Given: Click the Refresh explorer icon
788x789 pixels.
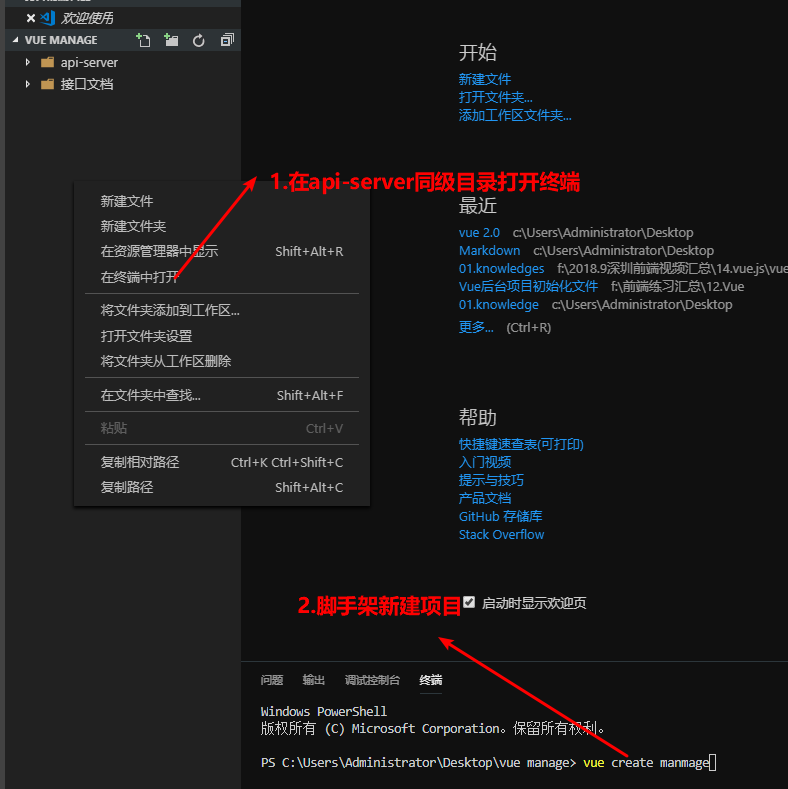Looking at the screenshot, I should point(199,40).
